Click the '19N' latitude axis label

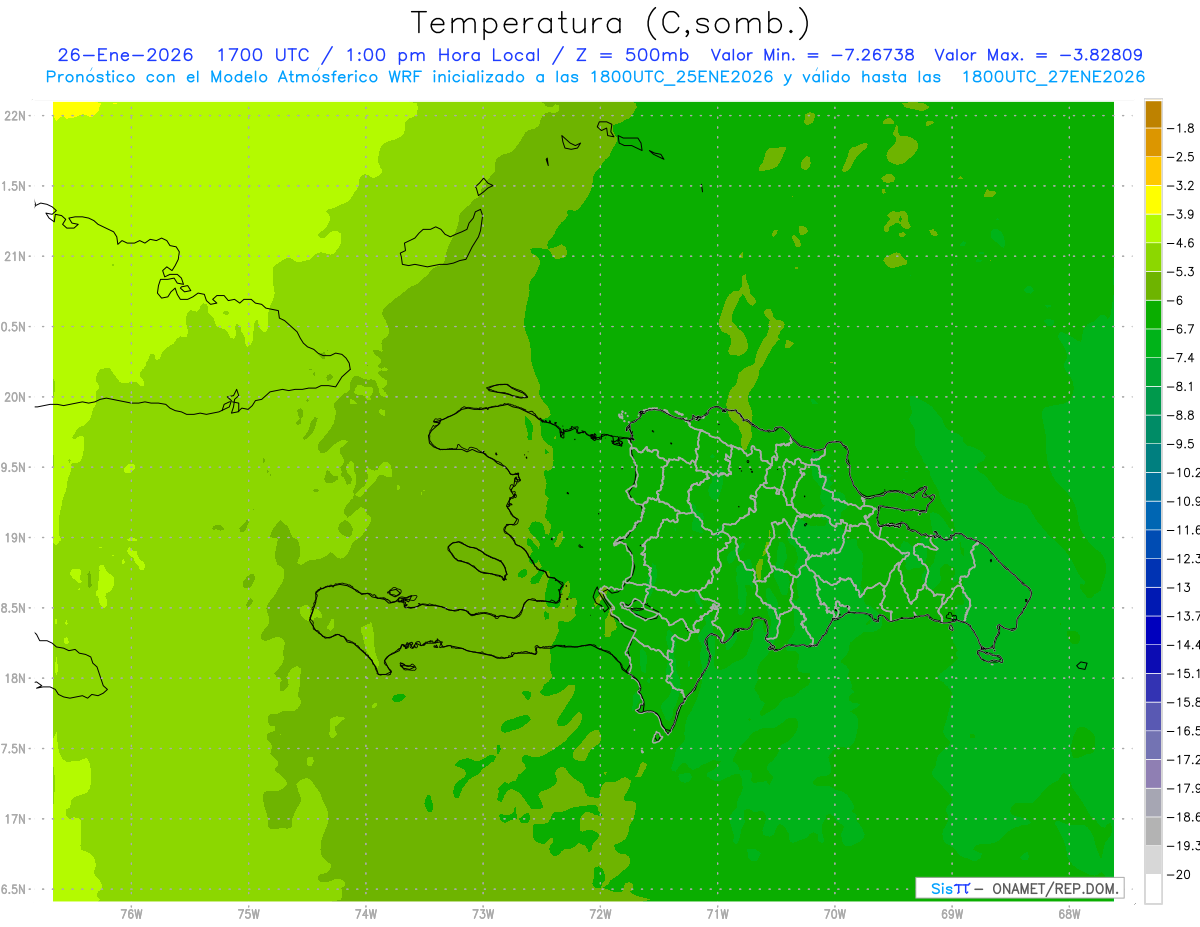pyautogui.click(x=15, y=538)
